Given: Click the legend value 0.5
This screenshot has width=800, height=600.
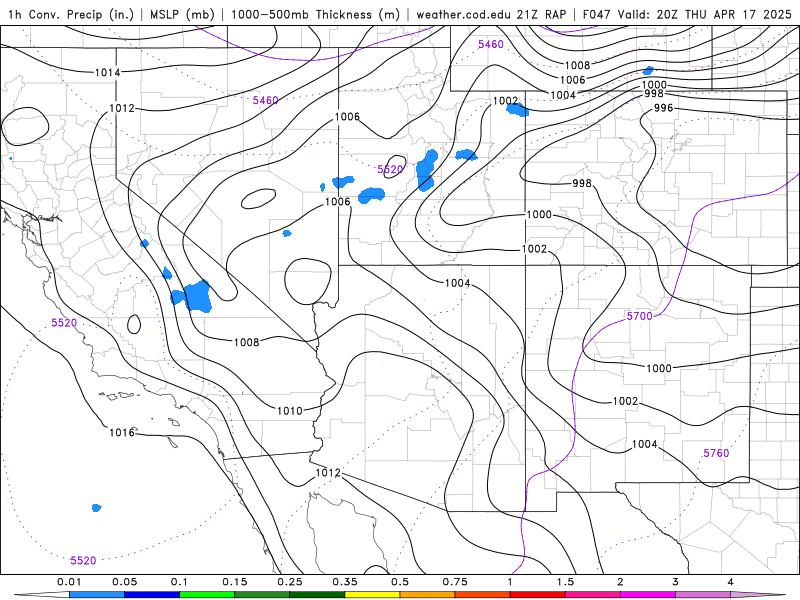Looking at the screenshot, I should click(400, 582).
